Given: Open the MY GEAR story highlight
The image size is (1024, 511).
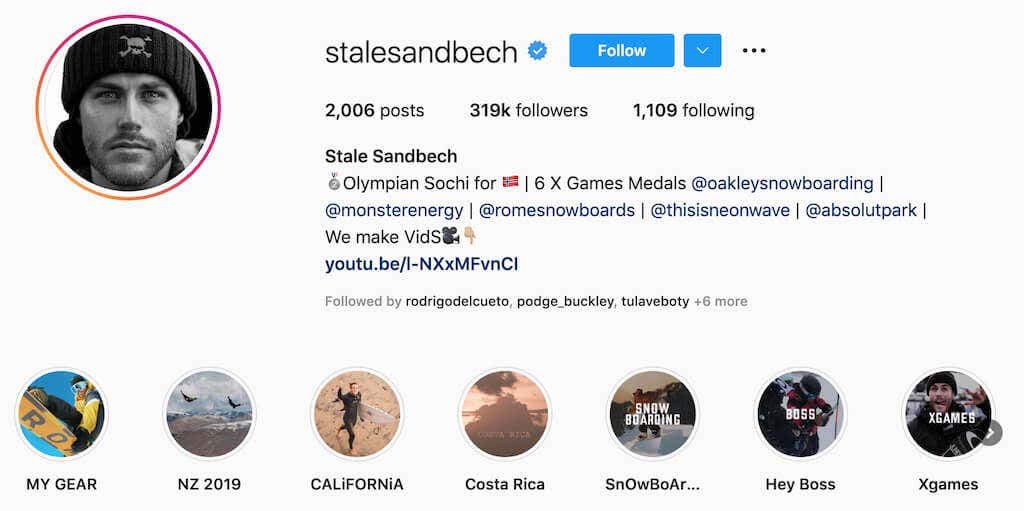Looking at the screenshot, I should [x=61, y=414].
